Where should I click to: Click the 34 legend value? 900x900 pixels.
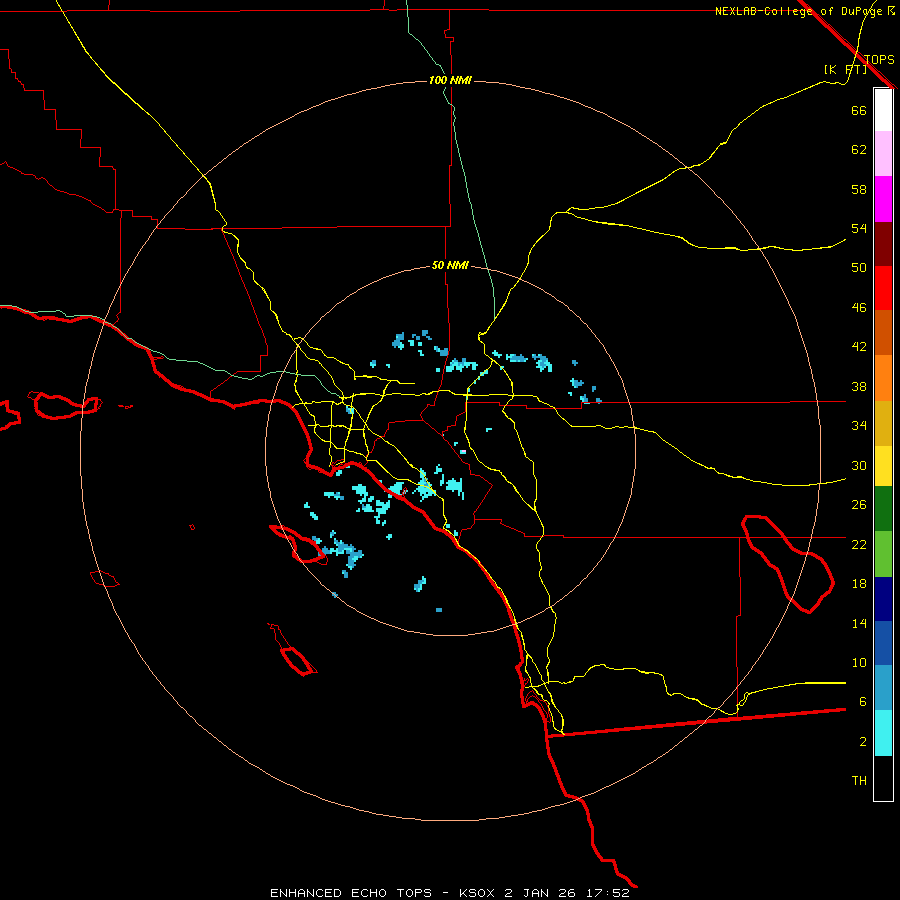(859, 426)
